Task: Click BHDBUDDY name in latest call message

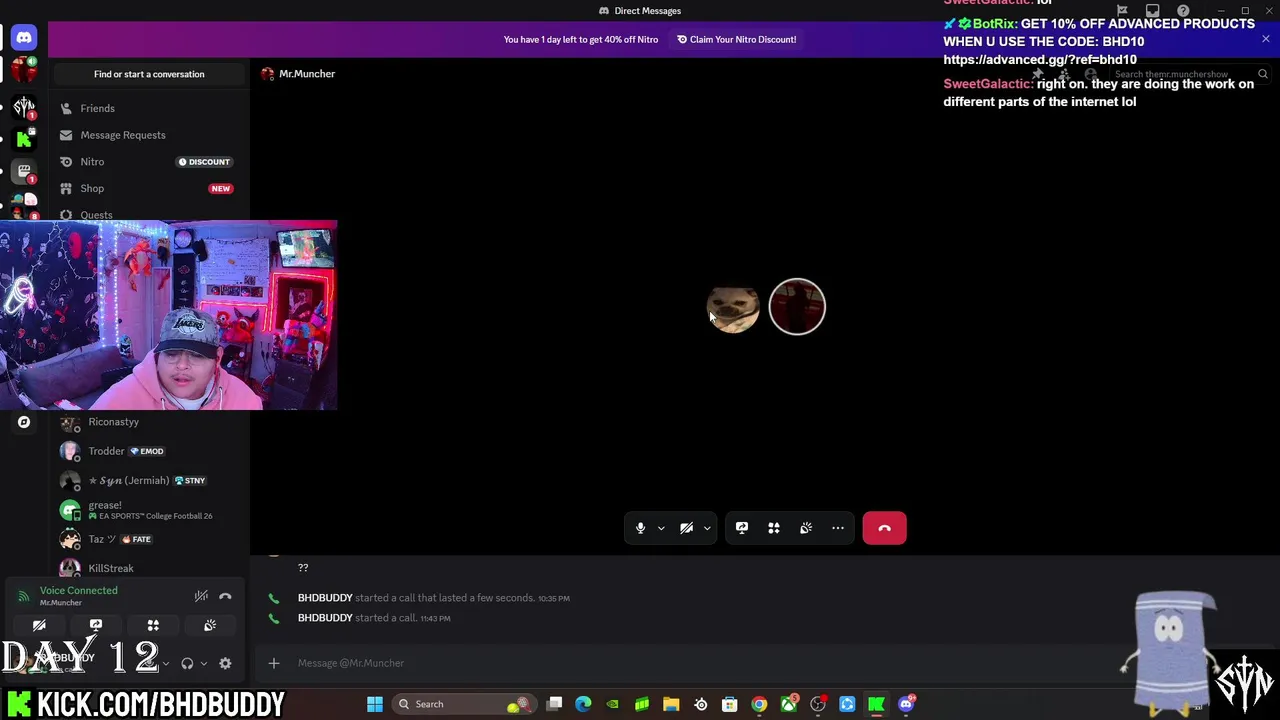Action: pos(325,618)
